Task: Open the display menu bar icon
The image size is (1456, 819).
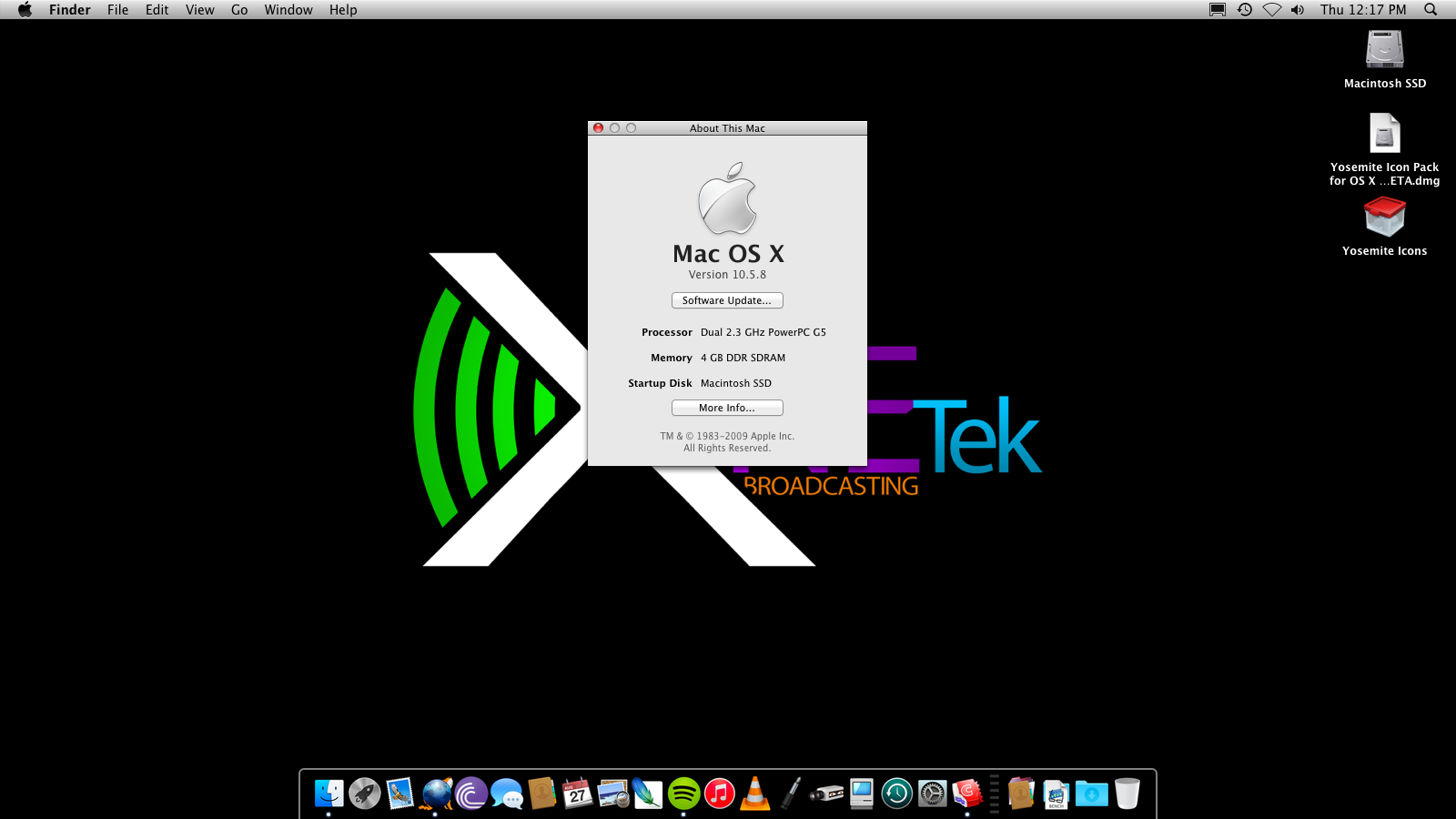Action: (x=1218, y=10)
